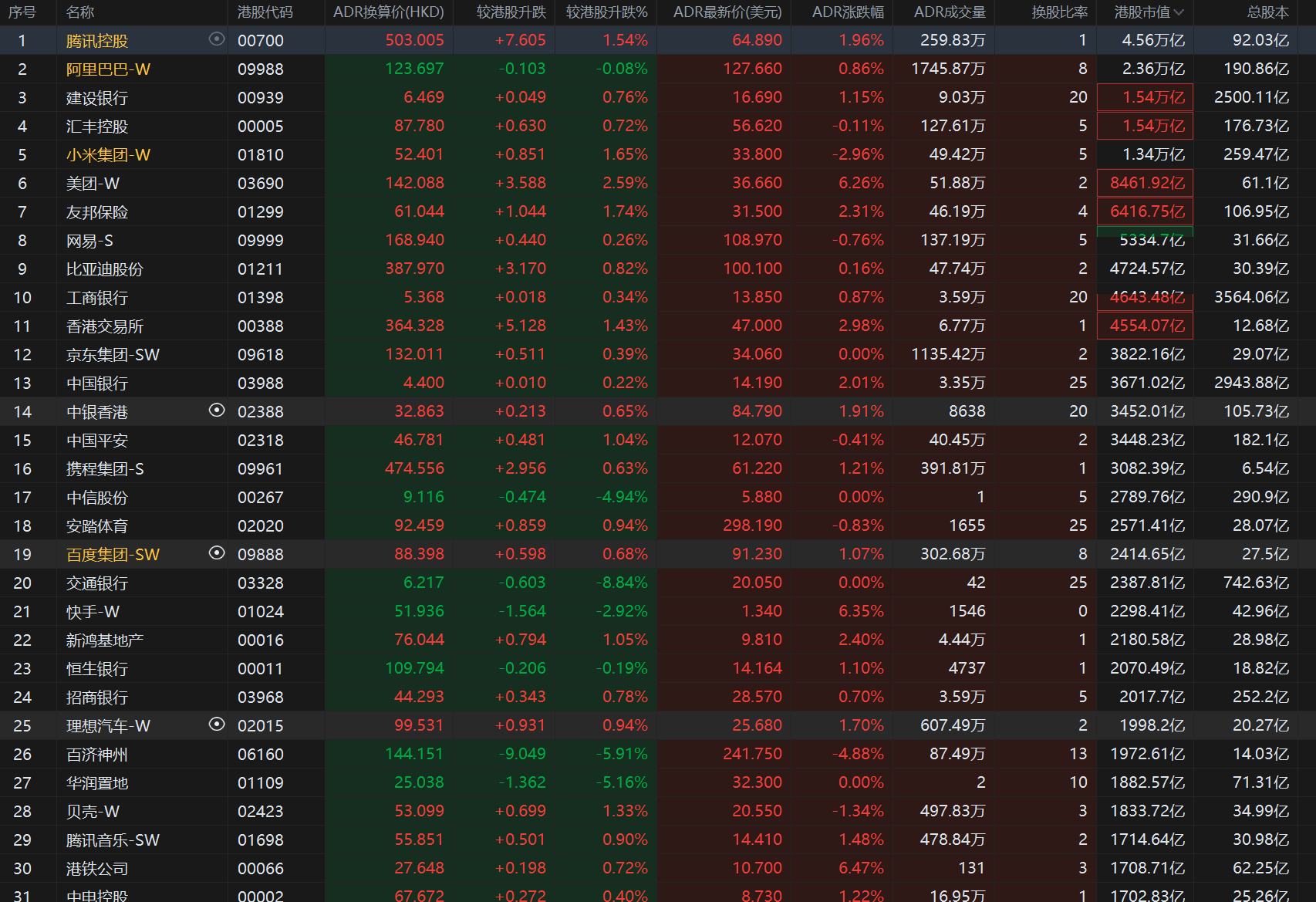Sort by 换股比率 header

[1059, 12]
